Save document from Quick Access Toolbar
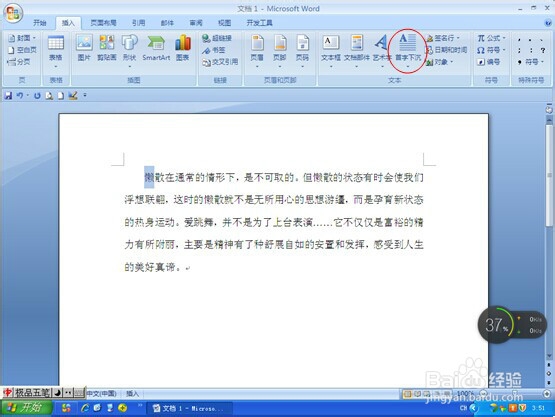The image size is (555, 417). tap(8, 95)
